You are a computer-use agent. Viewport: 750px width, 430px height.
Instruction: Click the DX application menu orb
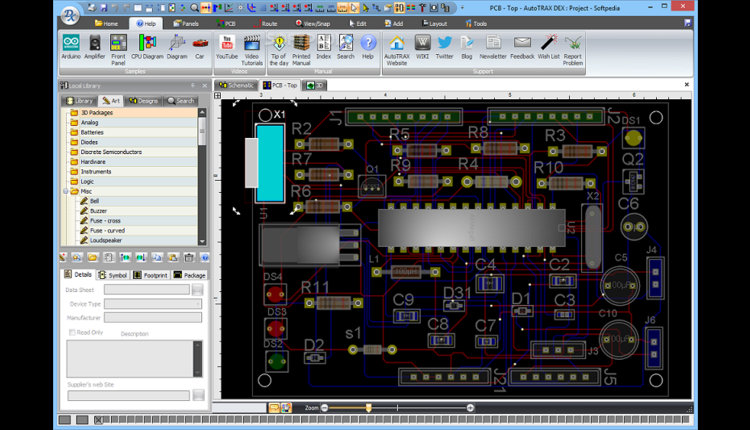(x=70, y=14)
